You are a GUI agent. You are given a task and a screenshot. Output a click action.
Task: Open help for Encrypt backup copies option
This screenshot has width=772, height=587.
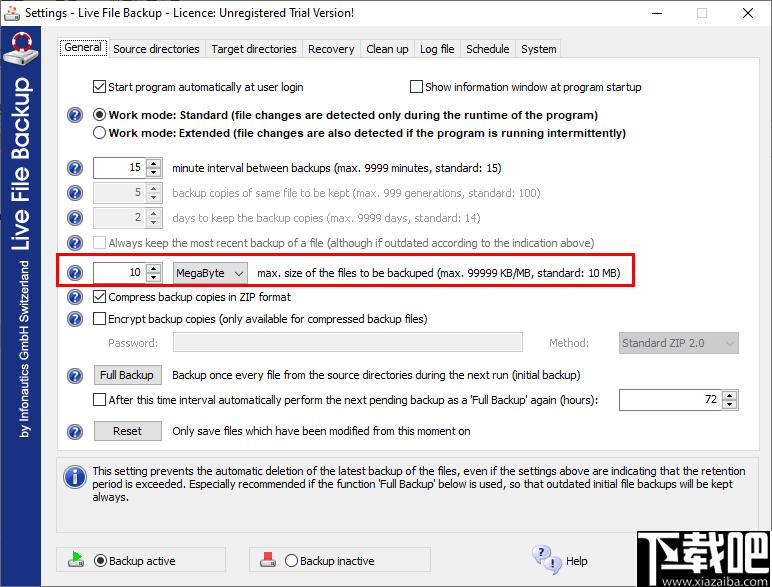pos(75,319)
